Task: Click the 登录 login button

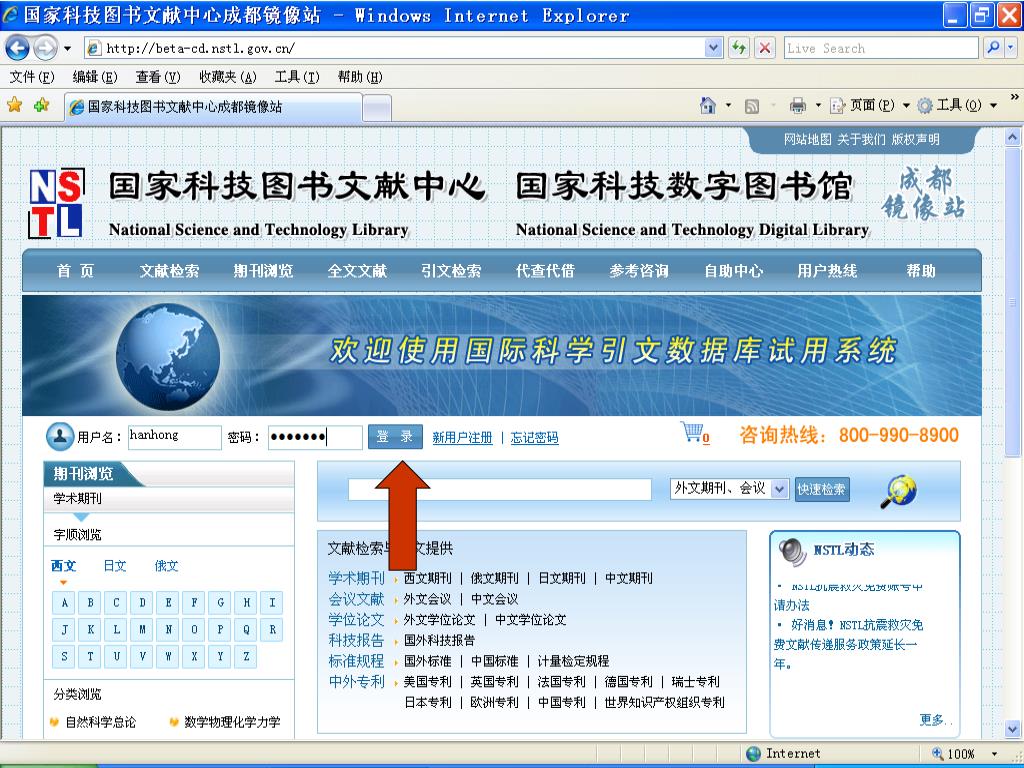Action: [x=395, y=437]
